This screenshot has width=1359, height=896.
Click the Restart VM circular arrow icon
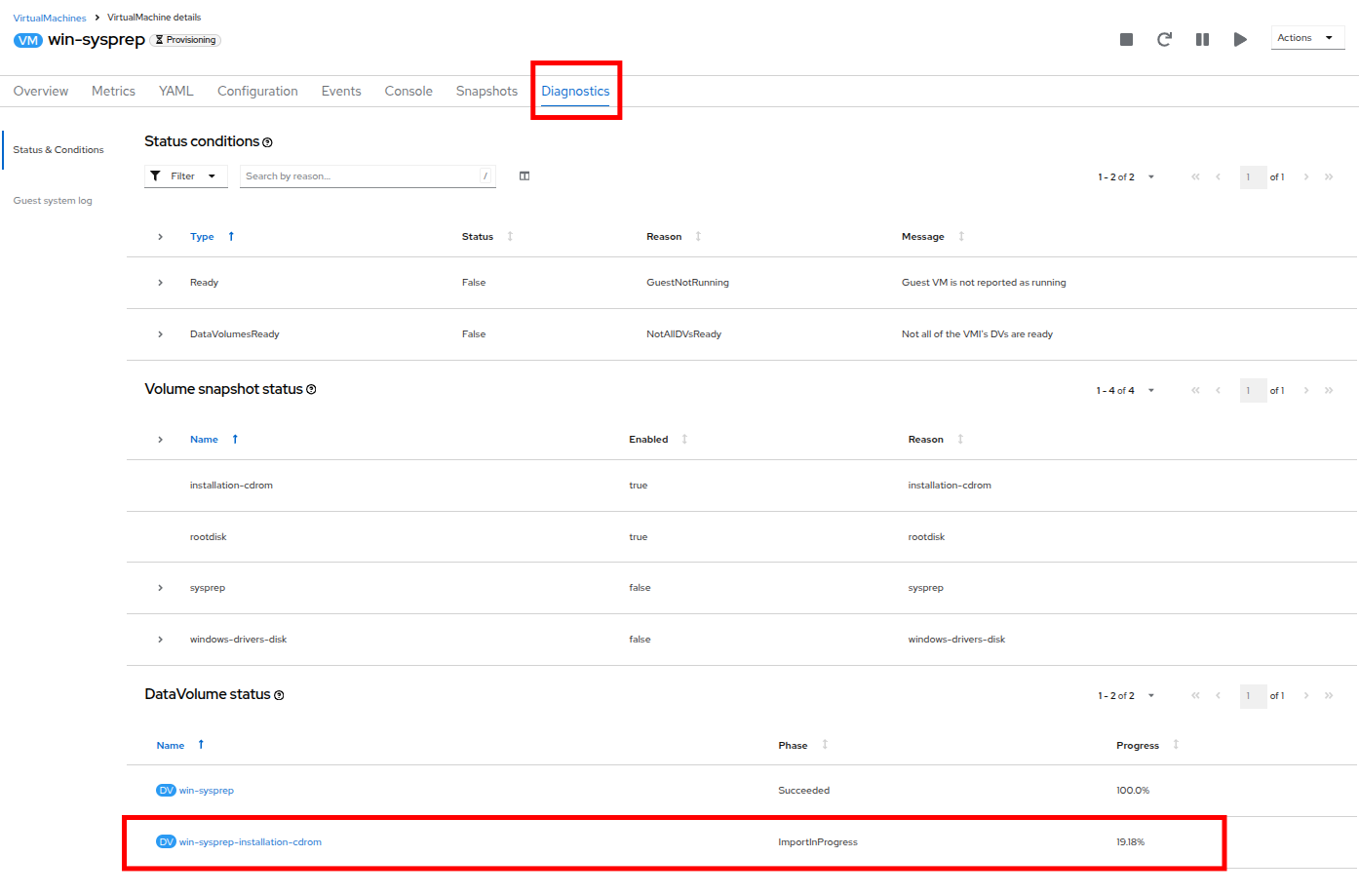point(1164,39)
